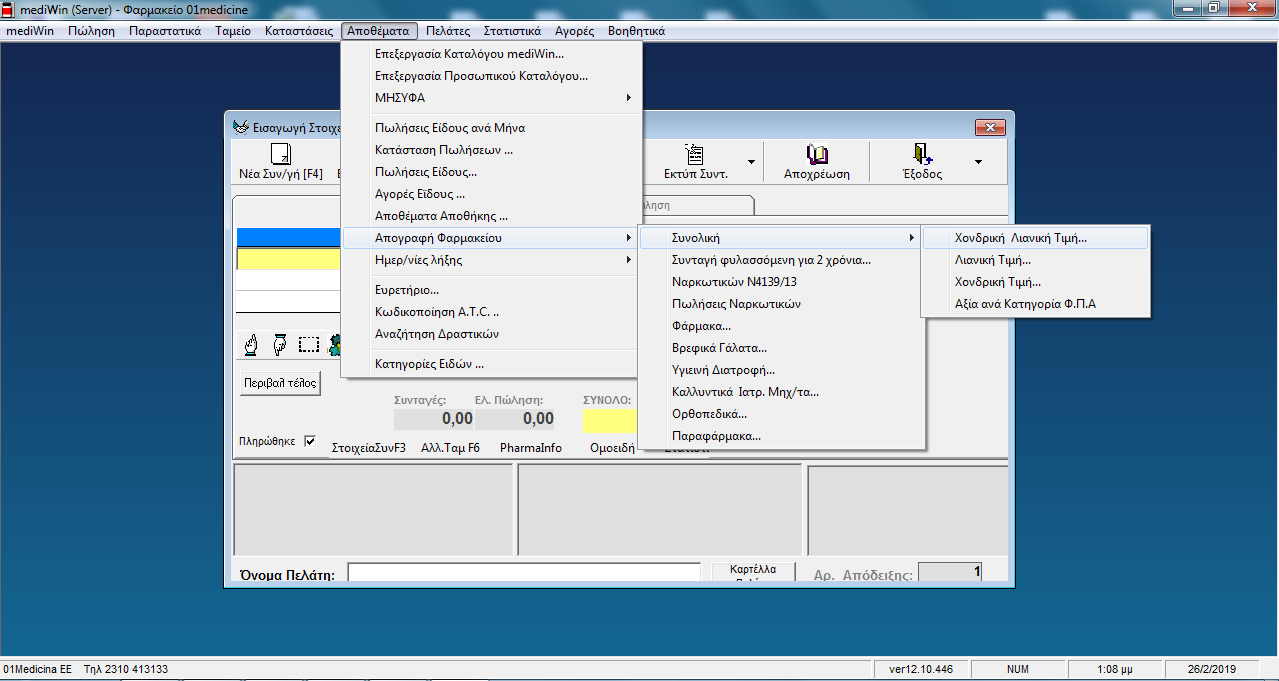Viewport: 1279px width, 681px height.
Task: Select the Πωλήσεις Είδους... menu entry
Action: click(491, 172)
